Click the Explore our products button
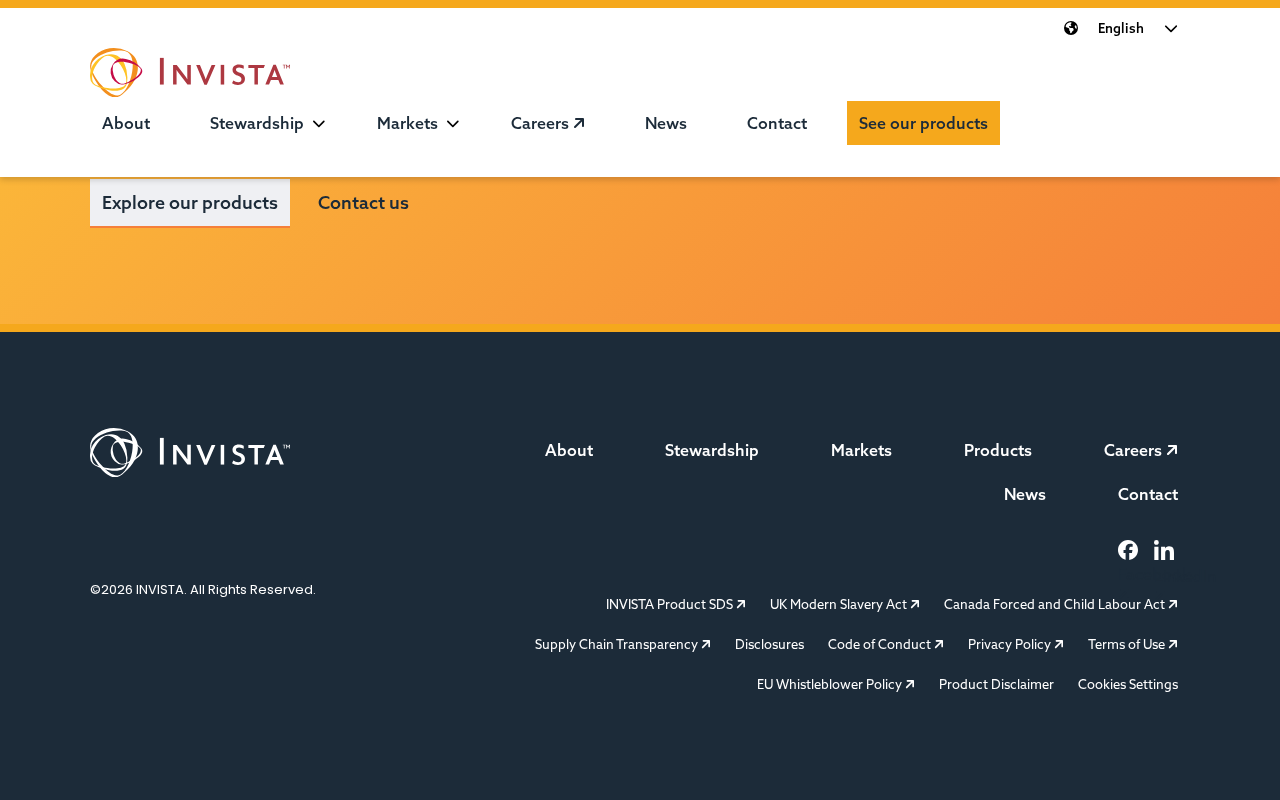 coord(190,203)
